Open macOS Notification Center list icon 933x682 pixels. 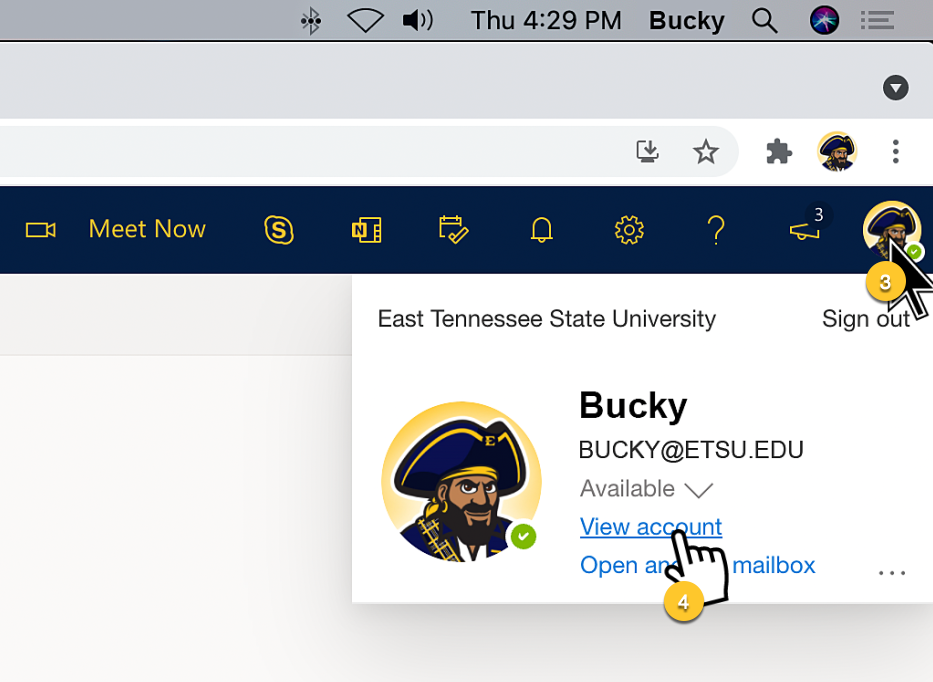tap(877, 21)
